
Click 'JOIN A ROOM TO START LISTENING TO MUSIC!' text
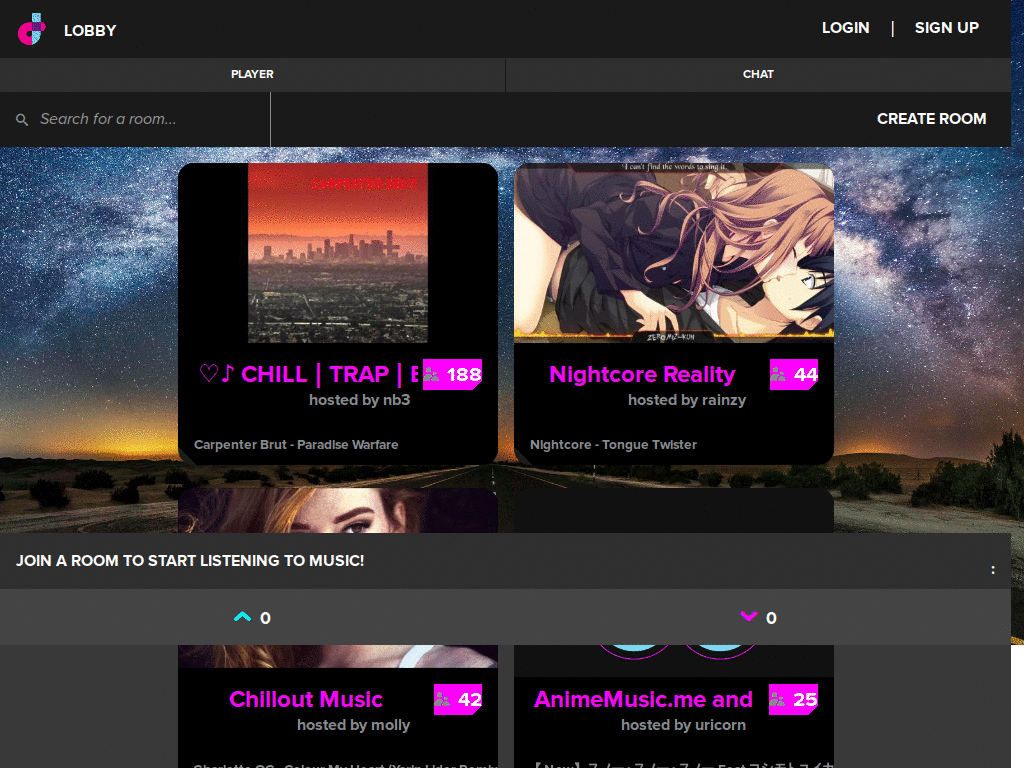coord(190,561)
